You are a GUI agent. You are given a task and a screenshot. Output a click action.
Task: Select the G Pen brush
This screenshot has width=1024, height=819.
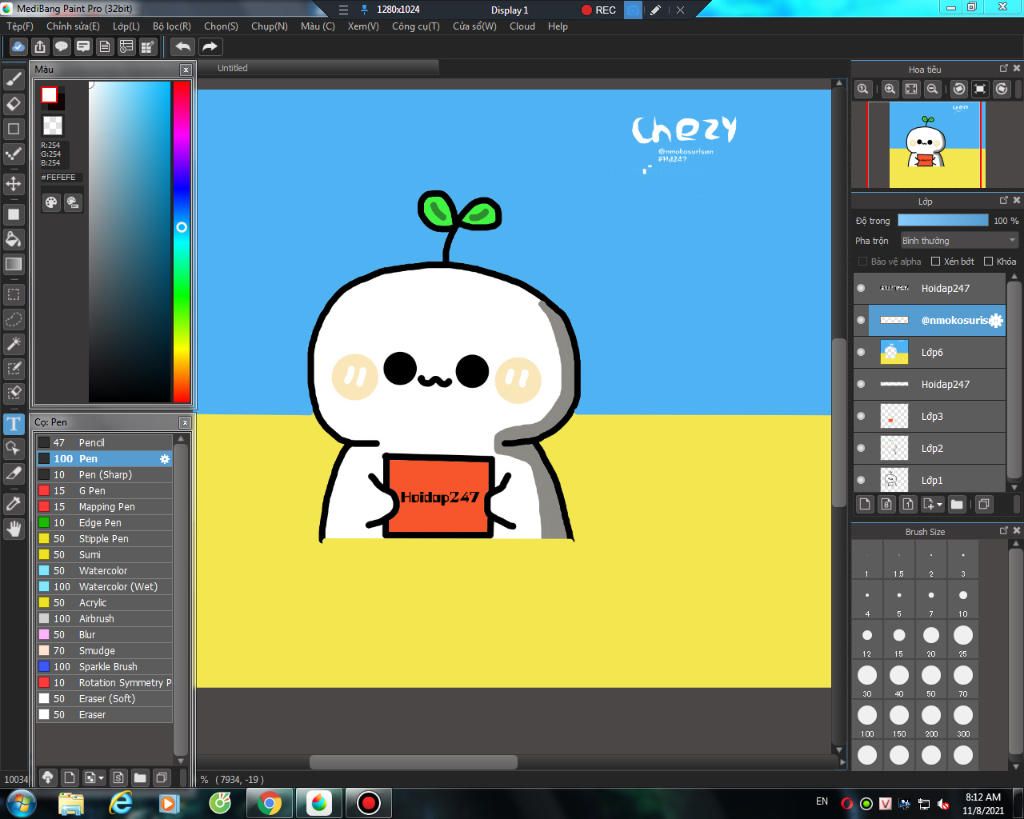104,490
